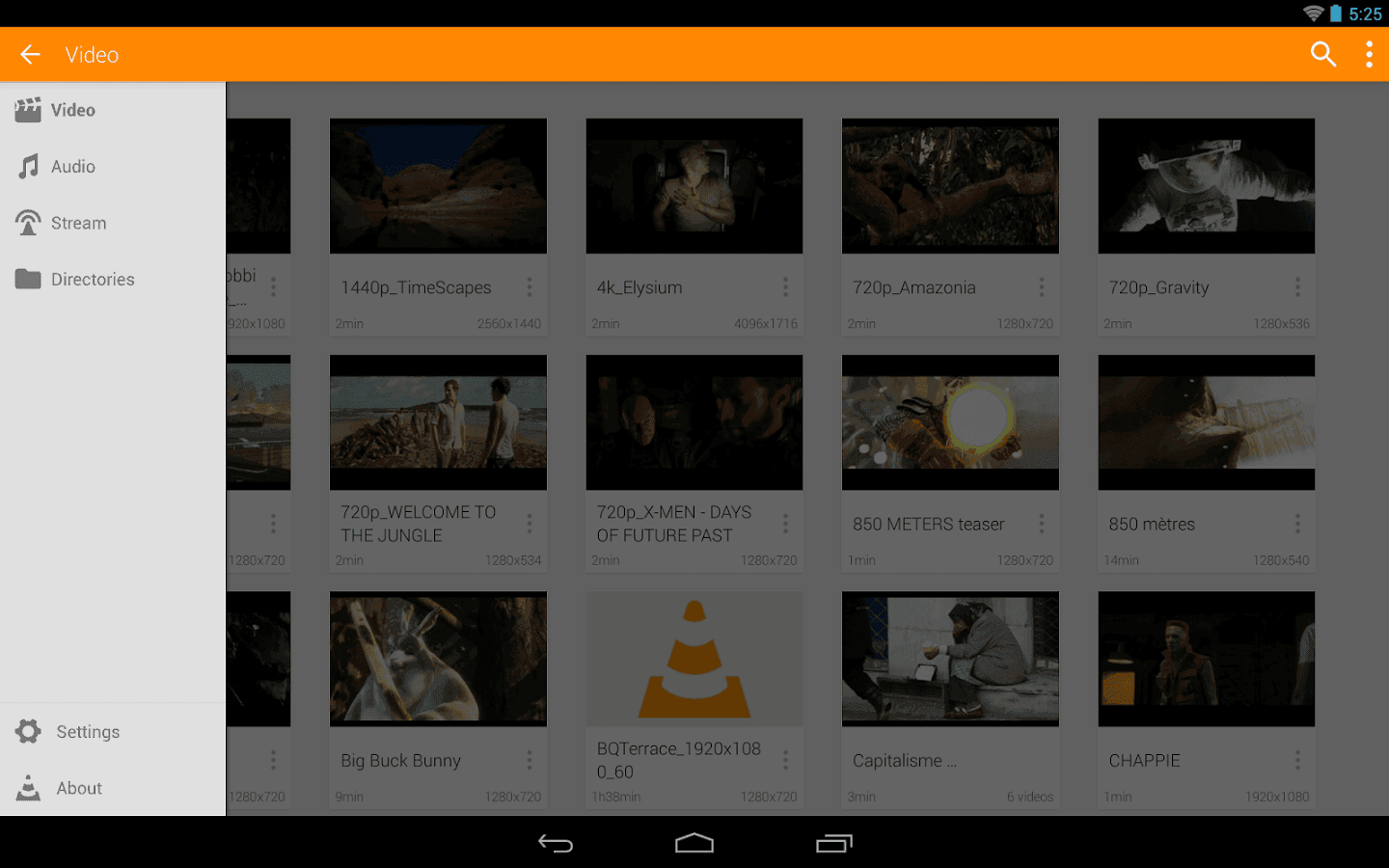
Task: Click the Big Buck Bunny title
Action: [400, 760]
